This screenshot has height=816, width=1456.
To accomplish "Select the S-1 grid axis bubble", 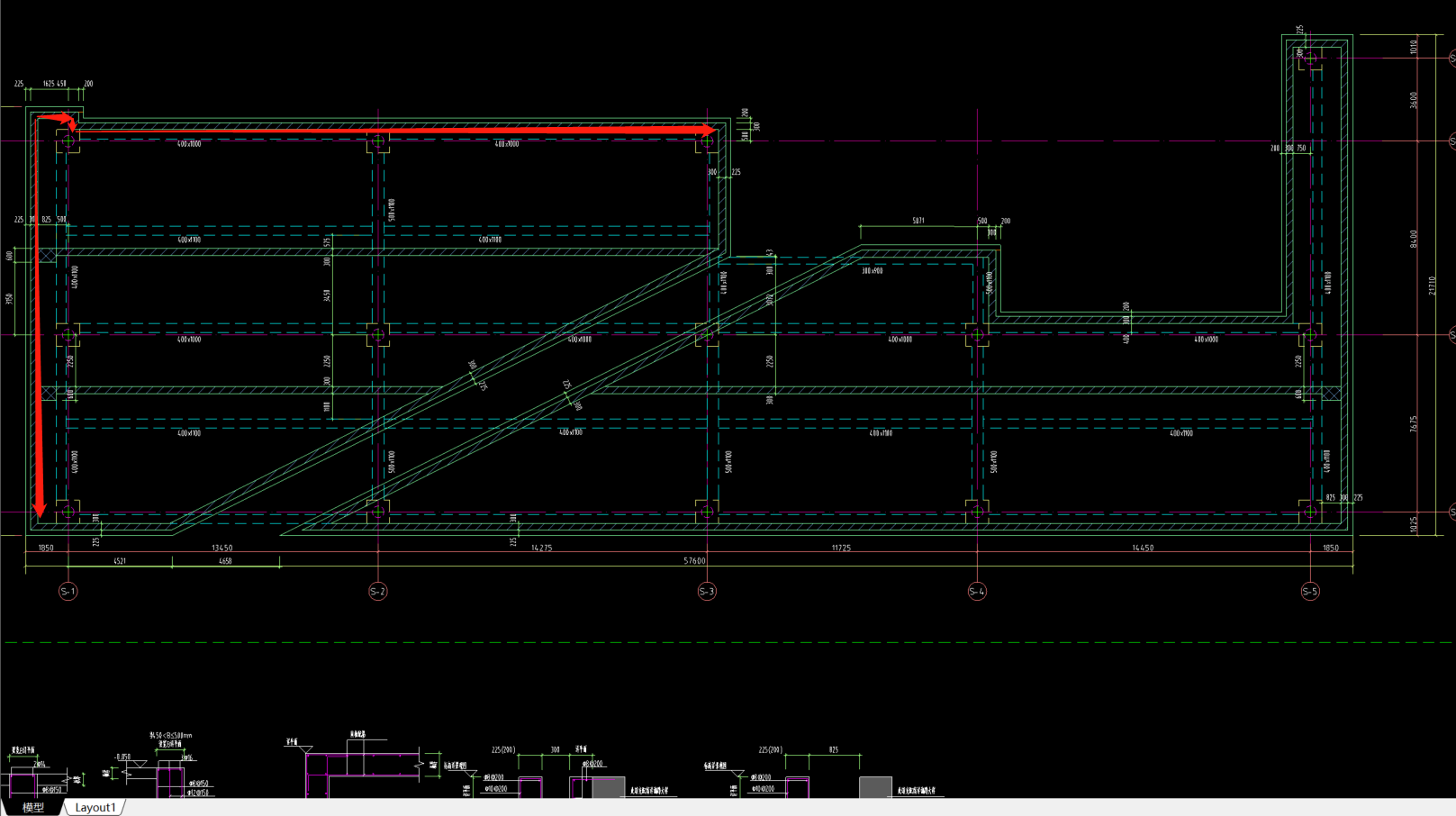I will point(68,592).
